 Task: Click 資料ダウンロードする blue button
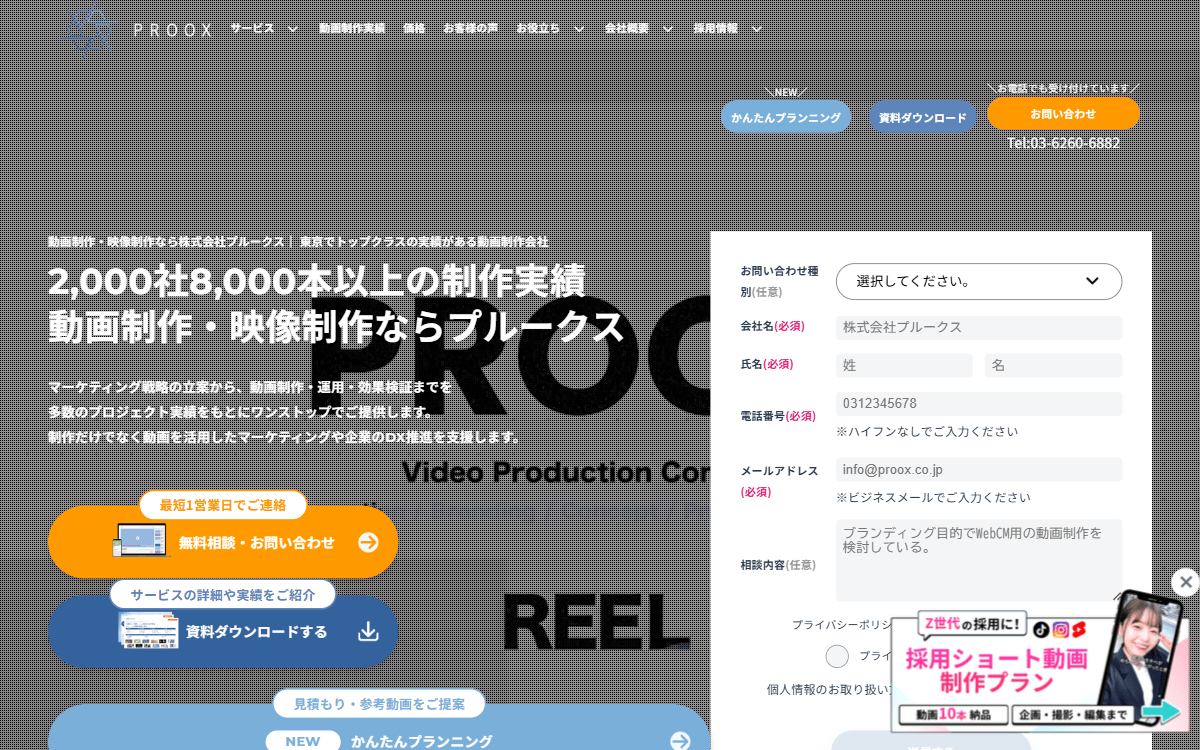pyautogui.click(x=223, y=632)
